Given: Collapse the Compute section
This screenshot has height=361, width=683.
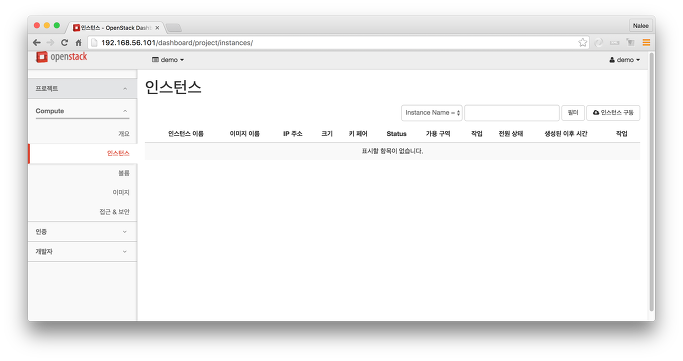Looking at the screenshot, I should (x=82, y=111).
